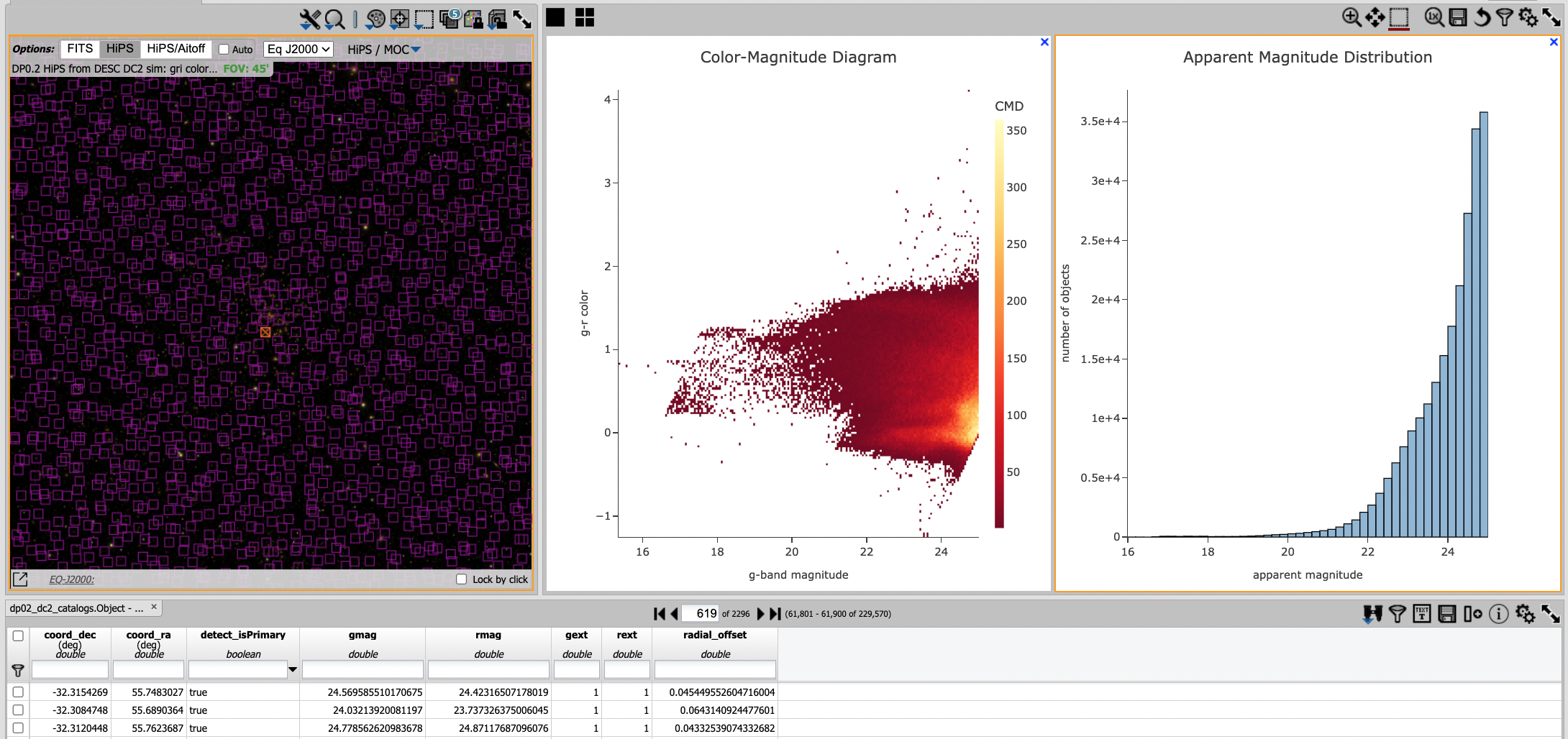Close the Color-Magnitude Diagram chart
1568x739 pixels.
tap(1045, 42)
